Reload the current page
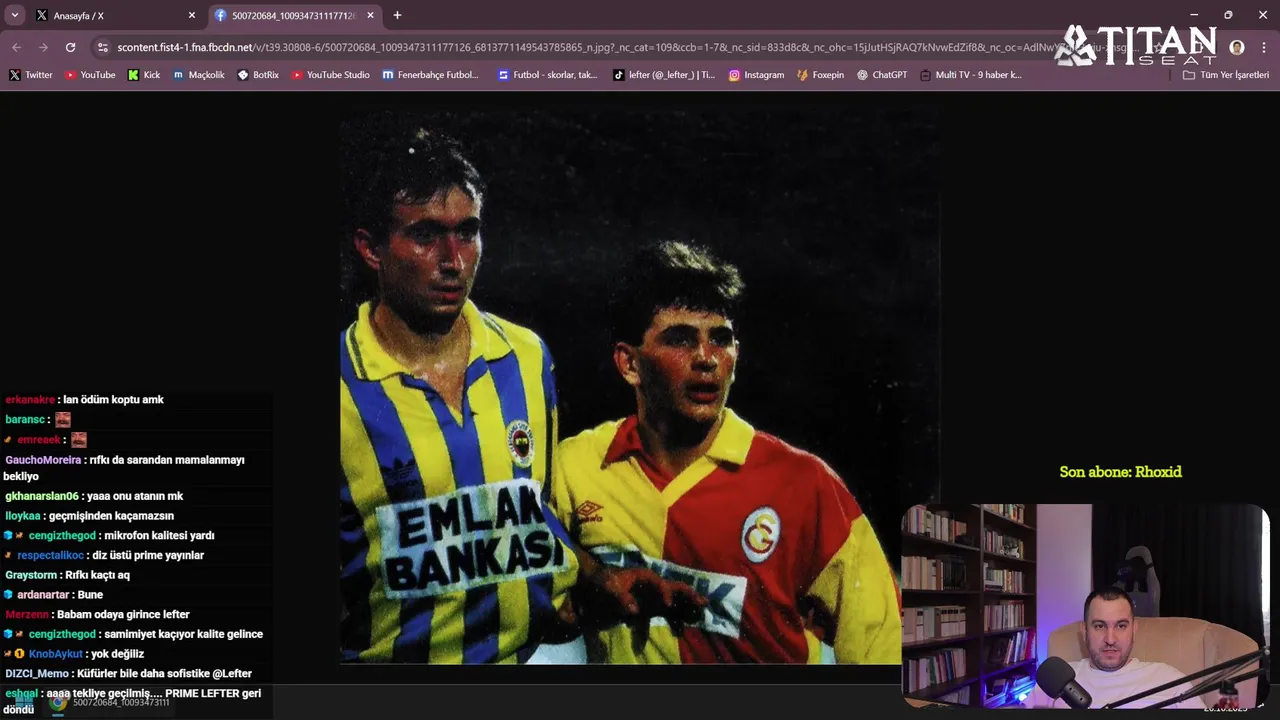The height and width of the screenshot is (720, 1280). pyautogui.click(x=70, y=47)
